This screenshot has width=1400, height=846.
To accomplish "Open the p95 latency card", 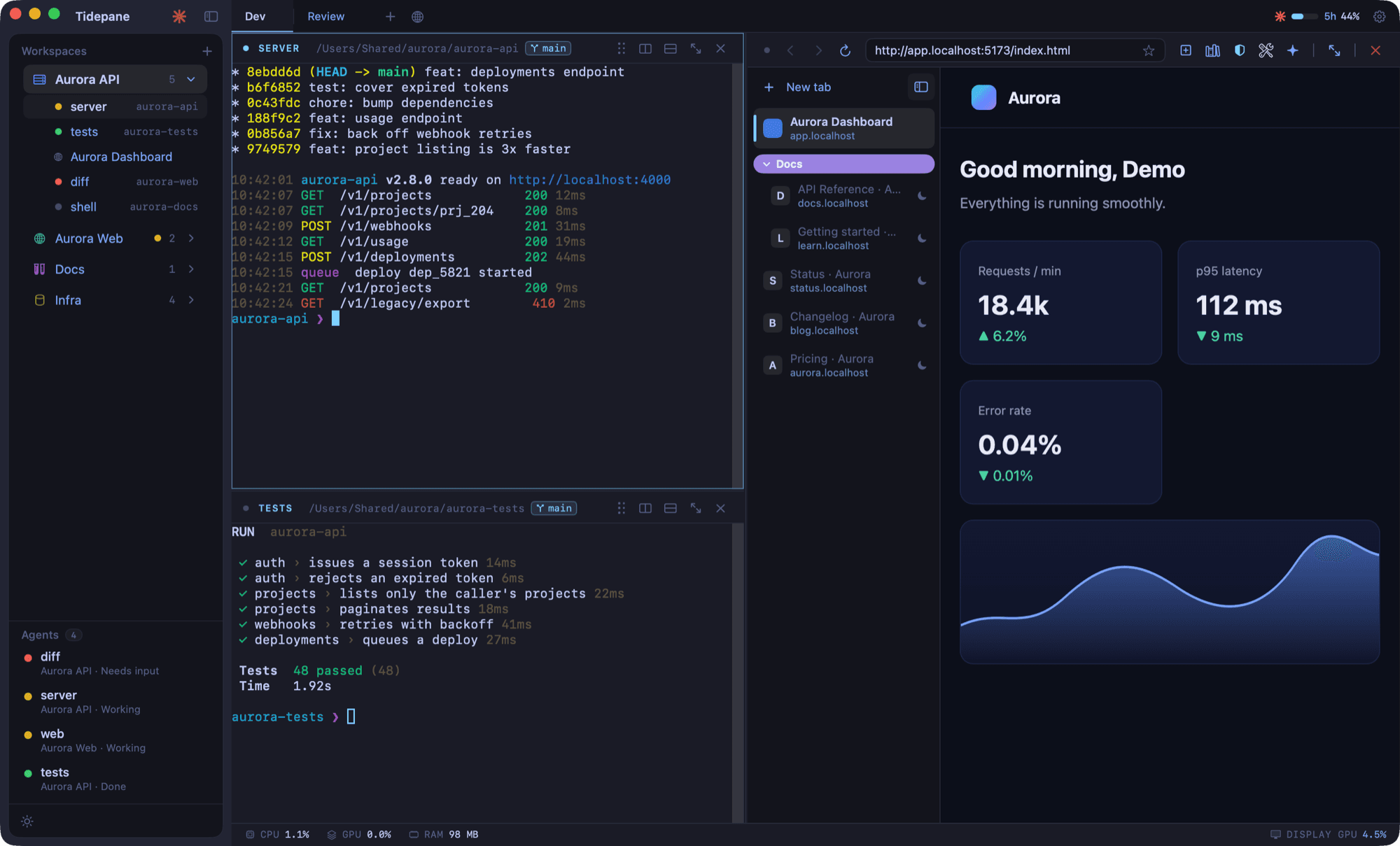I will [x=1278, y=302].
